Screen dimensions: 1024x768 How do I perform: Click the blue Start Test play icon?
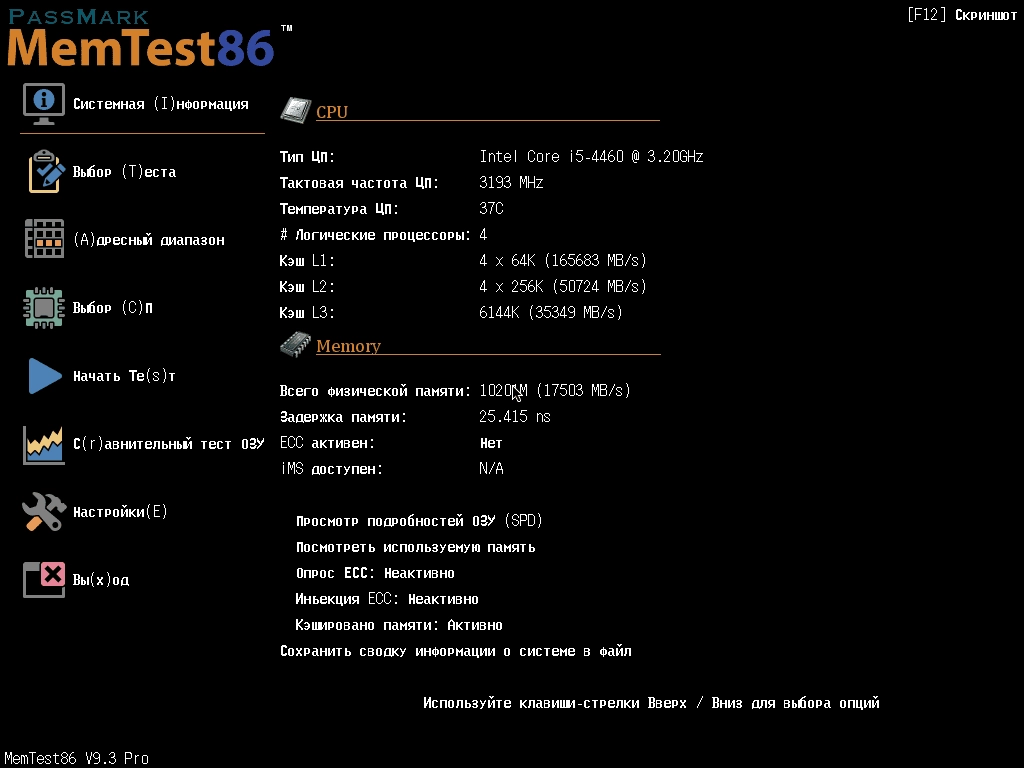(x=45, y=376)
